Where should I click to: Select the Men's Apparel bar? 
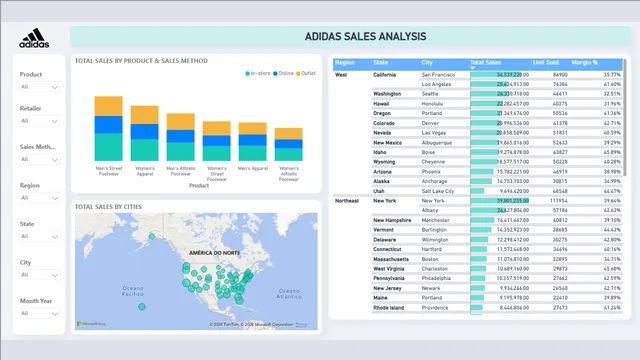tap(253, 142)
